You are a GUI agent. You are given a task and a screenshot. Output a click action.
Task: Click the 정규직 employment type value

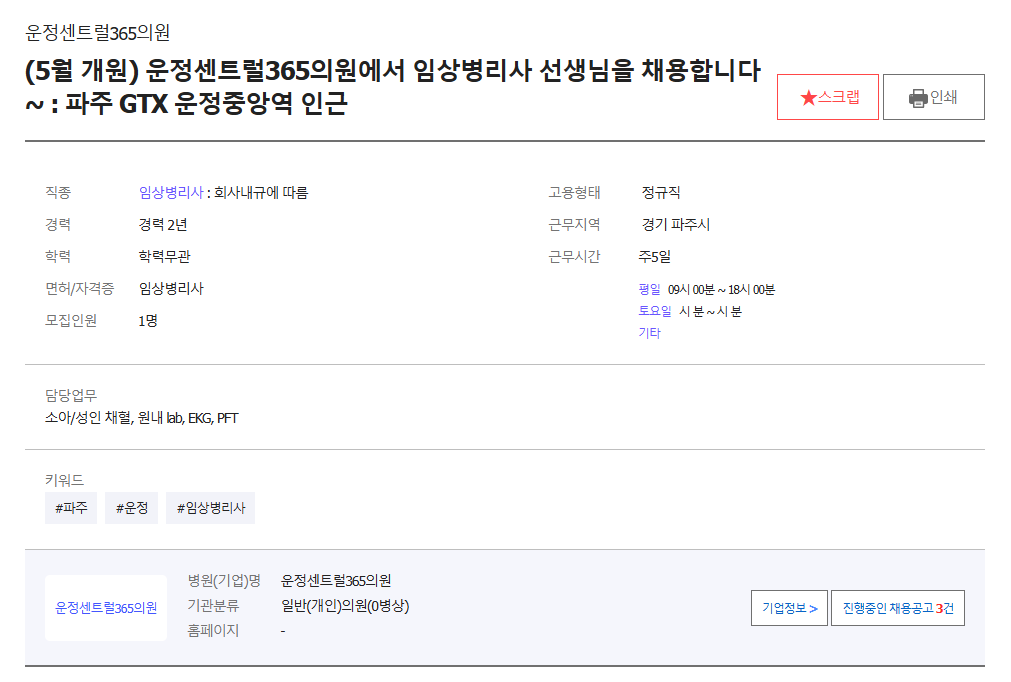pyautogui.click(x=661, y=193)
